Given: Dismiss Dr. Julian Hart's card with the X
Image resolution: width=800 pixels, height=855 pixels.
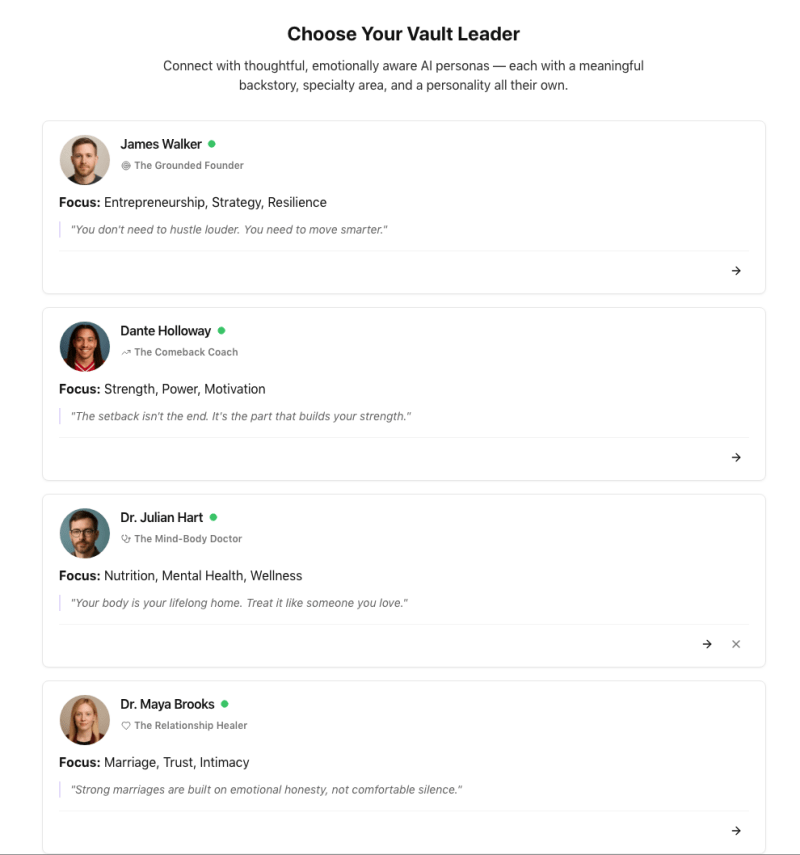Looking at the screenshot, I should (736, 644).
